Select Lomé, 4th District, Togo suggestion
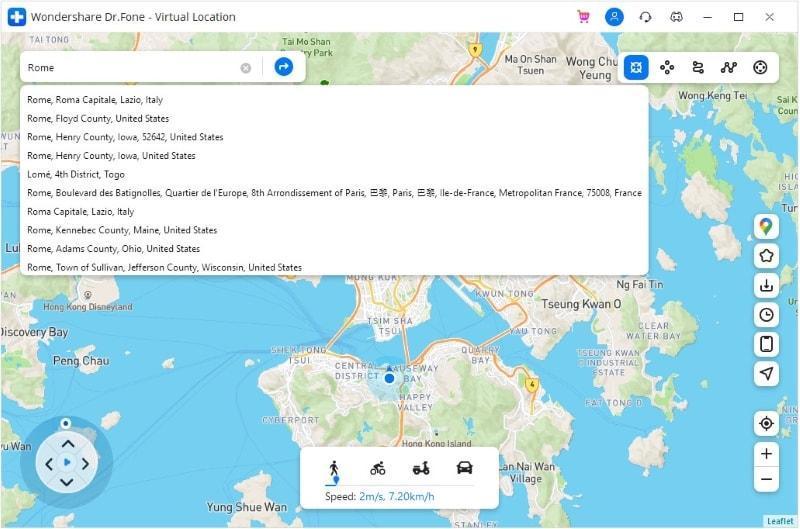The image size is (800, 529). [x=76, y=174]
